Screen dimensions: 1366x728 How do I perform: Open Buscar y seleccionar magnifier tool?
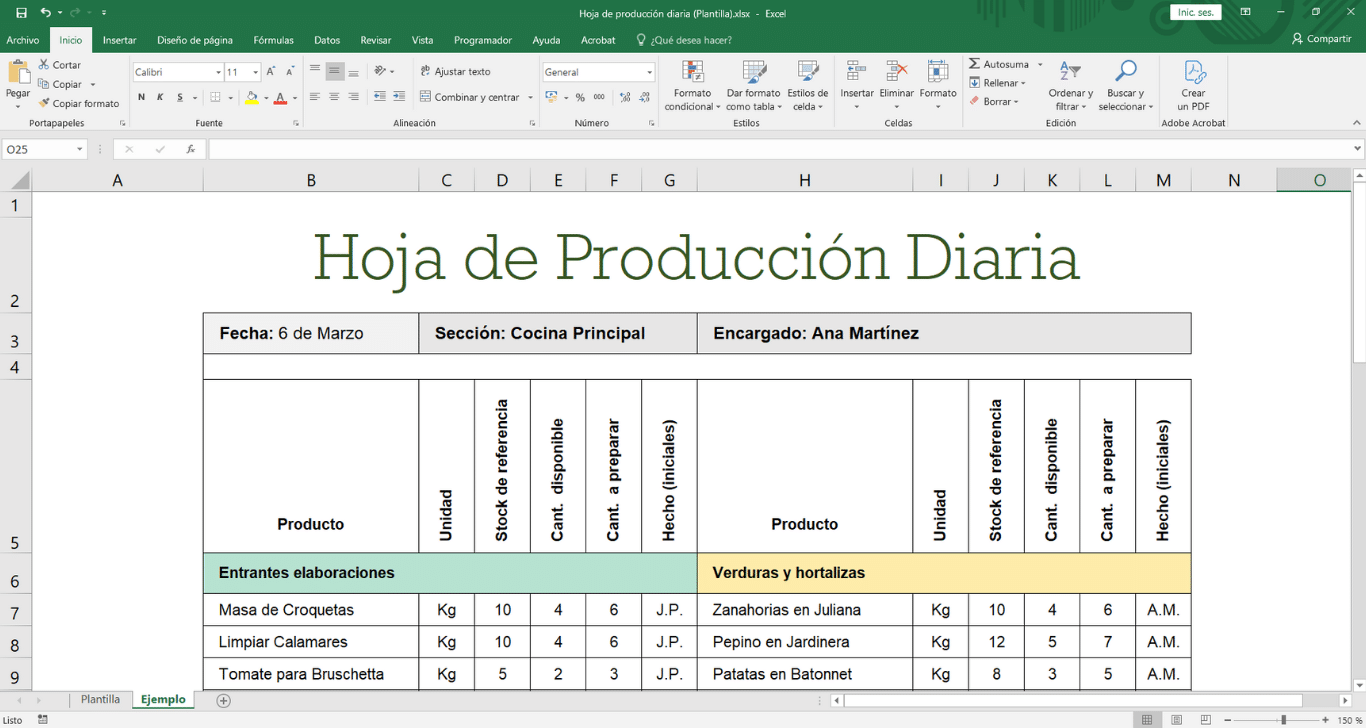[1126, 72]
